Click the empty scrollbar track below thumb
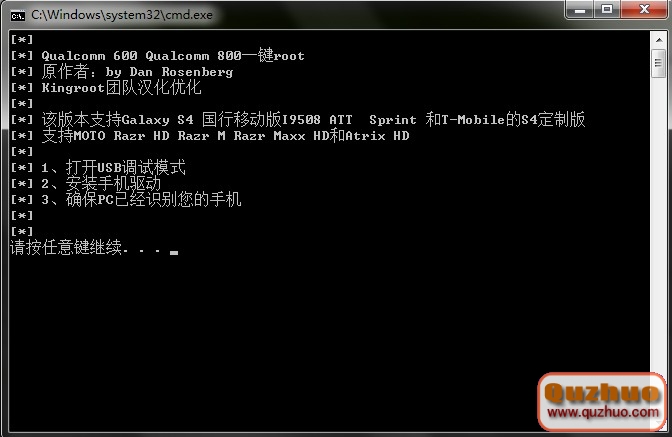 tap(659, 223)
